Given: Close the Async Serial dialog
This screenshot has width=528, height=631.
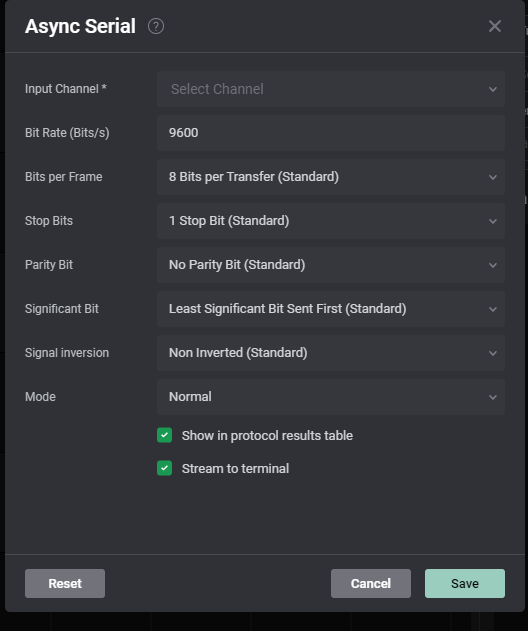Looking at the screenshot, I should tap(495, 27).
